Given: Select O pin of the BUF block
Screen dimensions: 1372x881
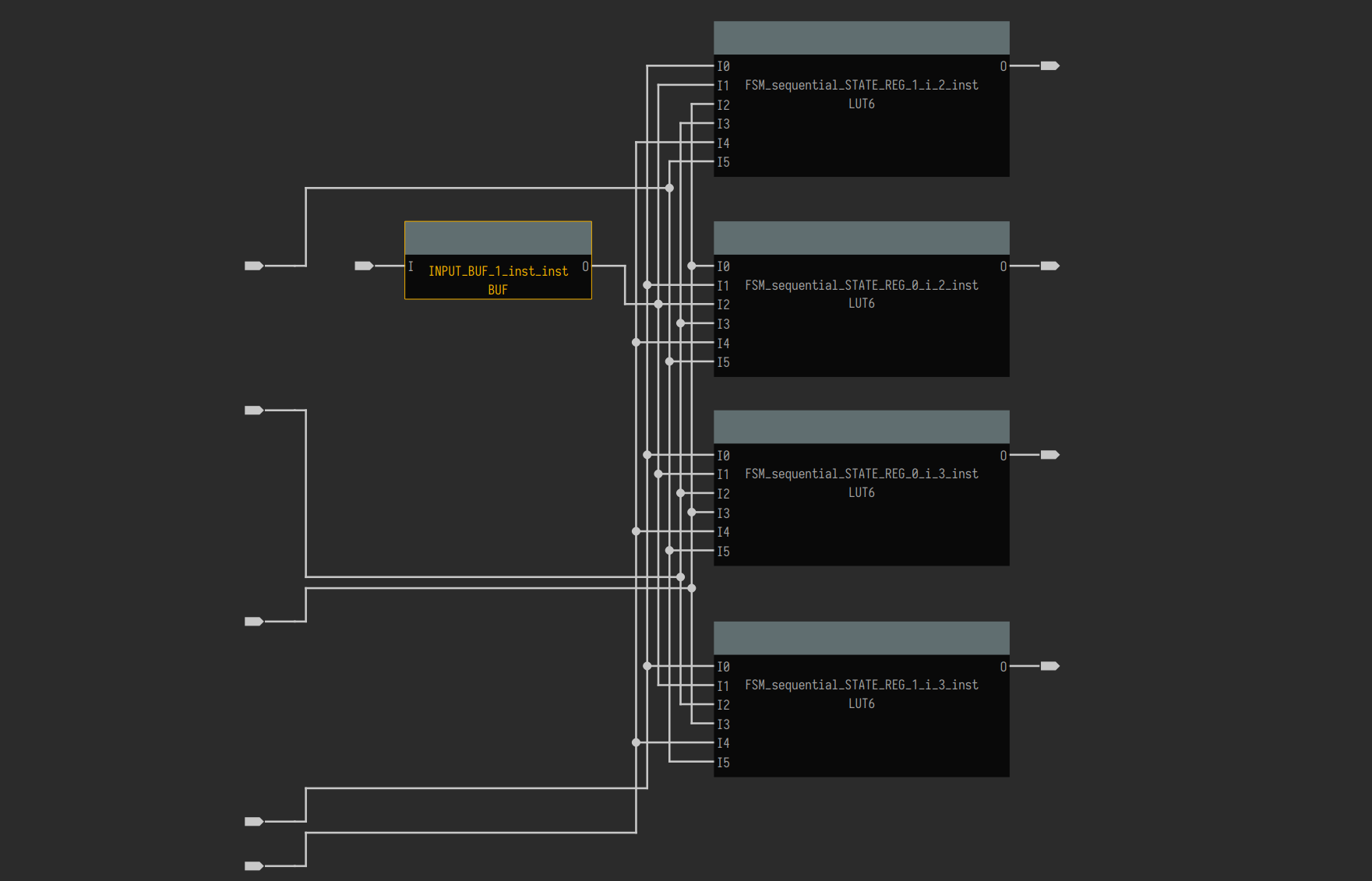Looking at the screenshot, I should pyautogui.click(x=585, y=266).
